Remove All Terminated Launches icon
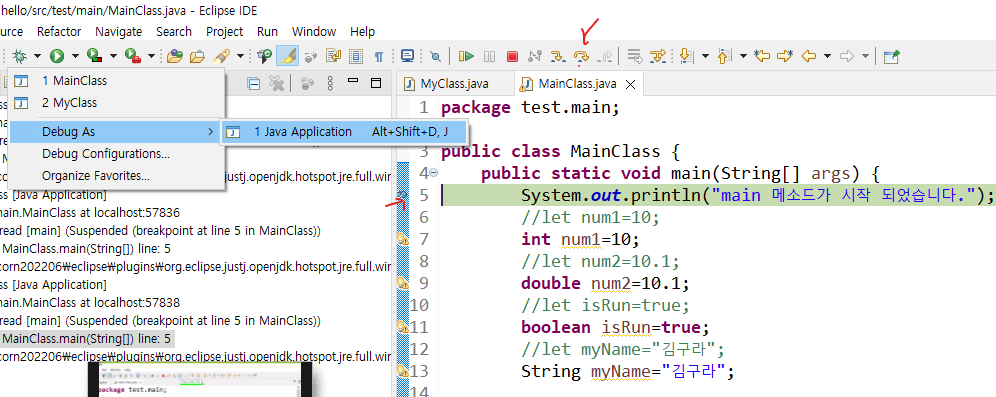 pos(276,83)
